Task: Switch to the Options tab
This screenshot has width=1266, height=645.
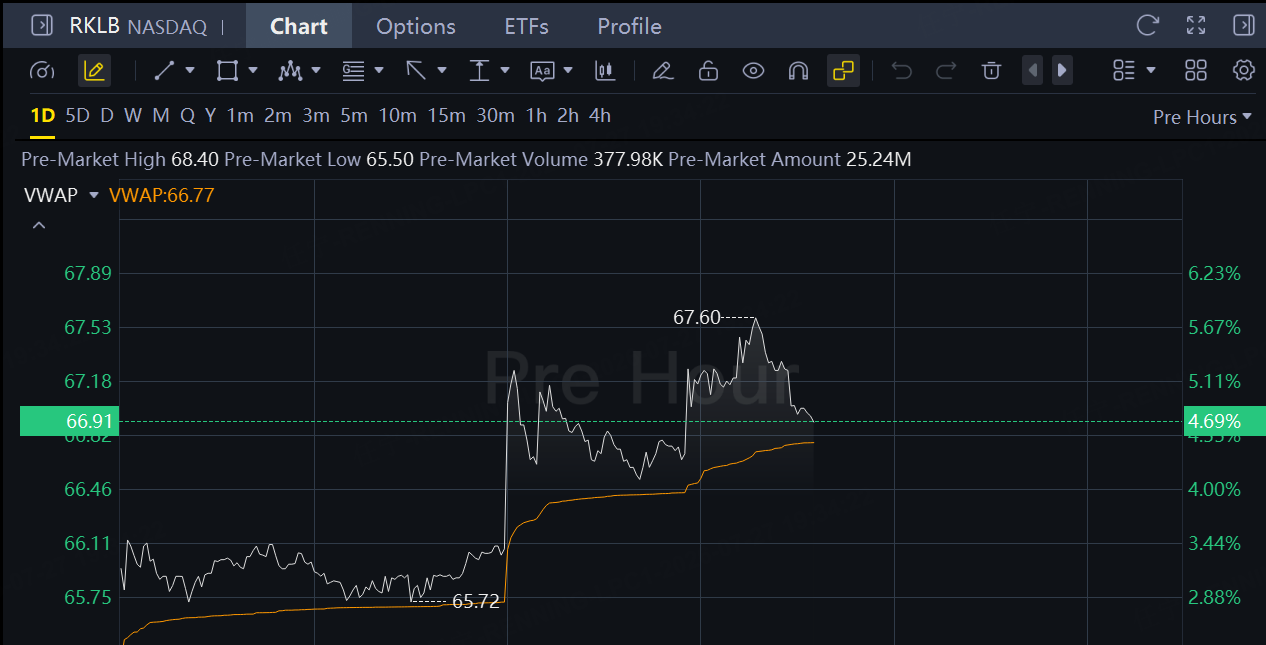Action: point(416,26)
